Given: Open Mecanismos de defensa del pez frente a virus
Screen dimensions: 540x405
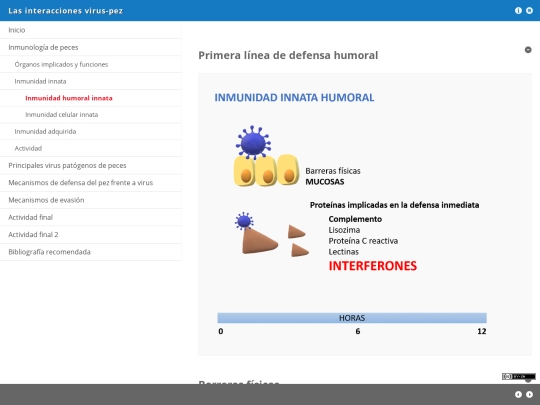Looking at the screenshot, I should (91, 183).
